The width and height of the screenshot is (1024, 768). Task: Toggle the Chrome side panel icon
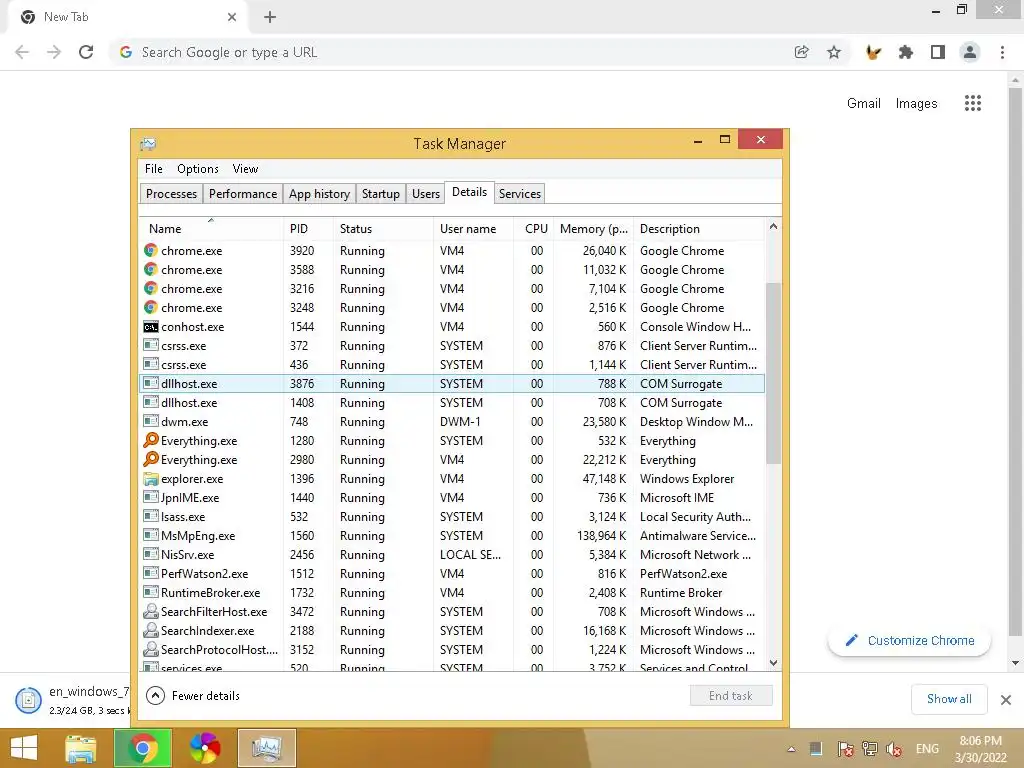938,52
